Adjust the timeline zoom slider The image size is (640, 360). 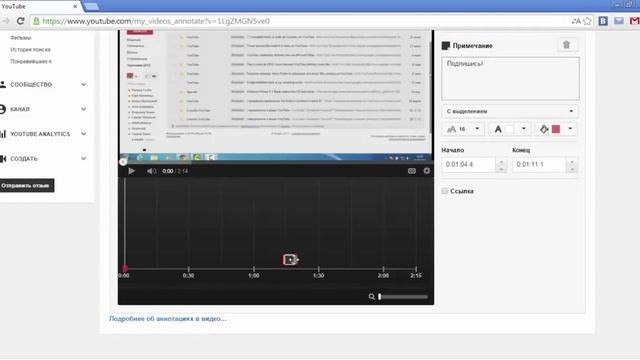pos(403,297)
